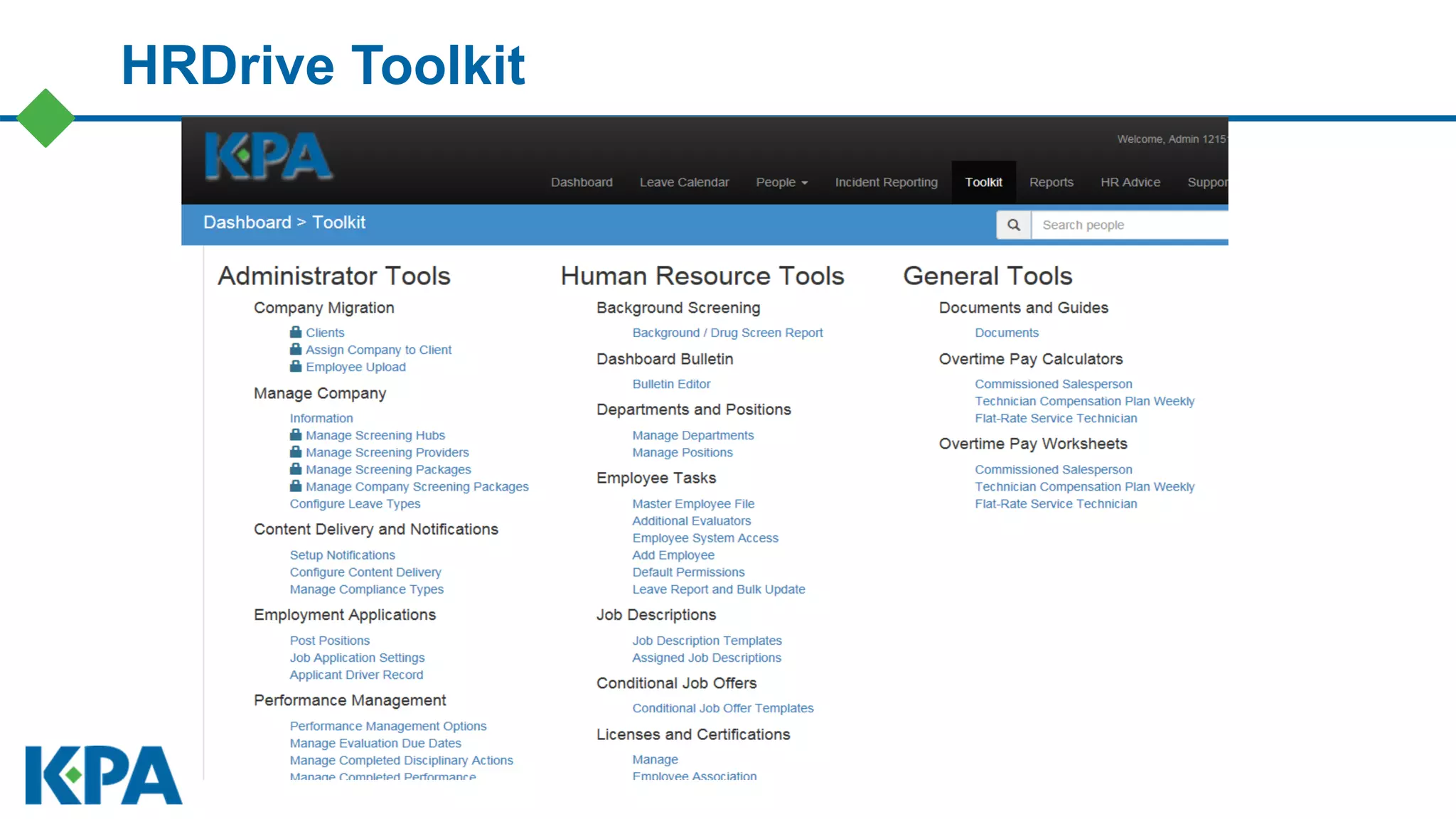Click the lock icon beside Assign Company to Client
The height and width of the screenshot is (819, 1456).
click(x=296, y=349)
